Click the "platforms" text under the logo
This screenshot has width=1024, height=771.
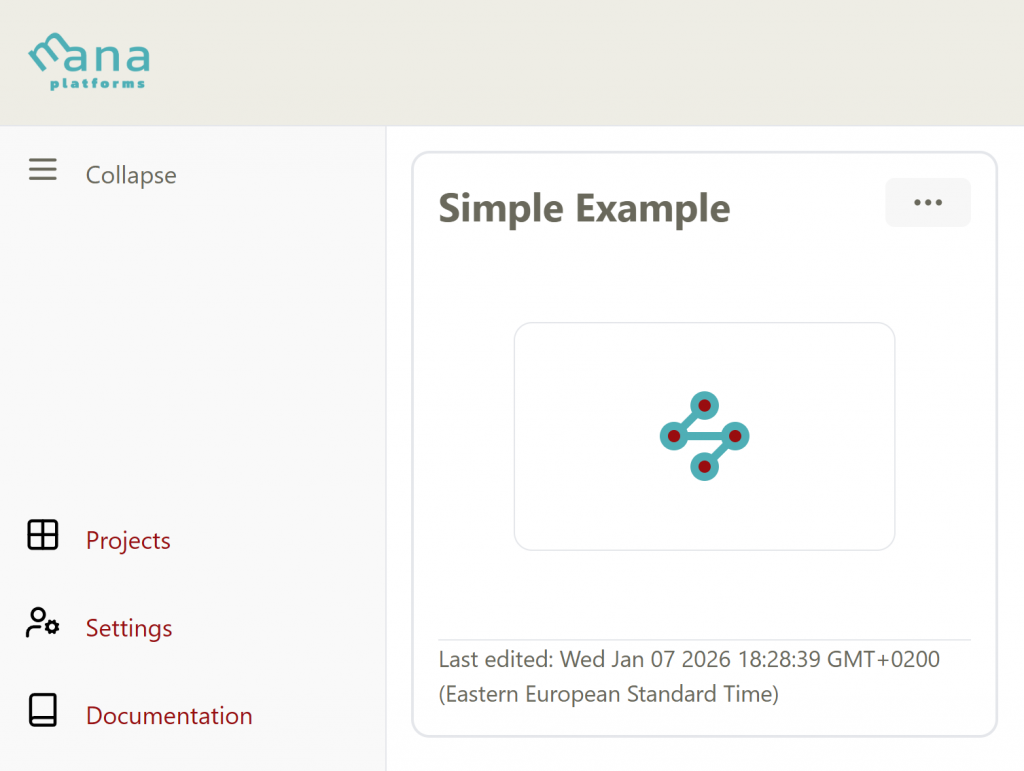[98, 84]
